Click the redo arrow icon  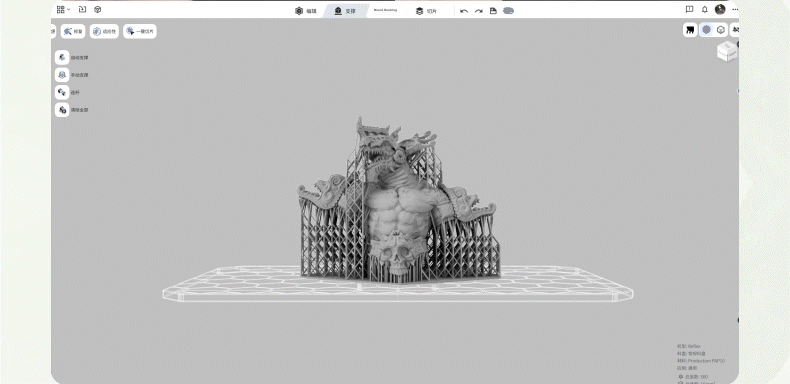pyautogui.click(x=479, y=11)
